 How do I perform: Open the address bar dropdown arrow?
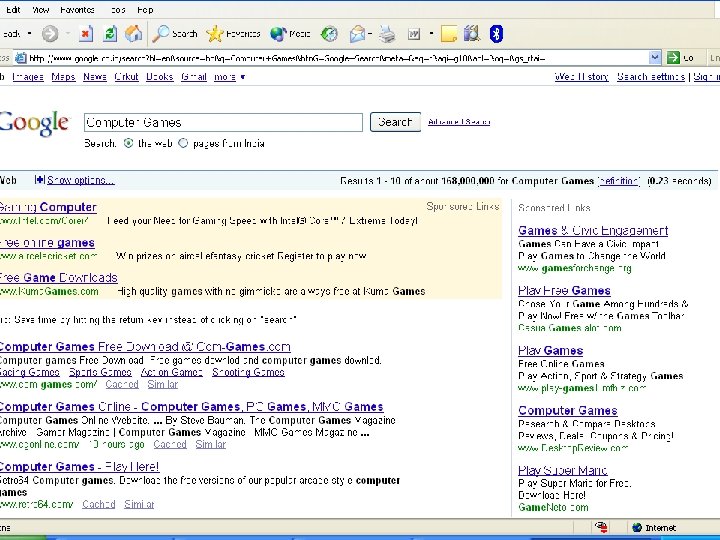click(655, 58)
